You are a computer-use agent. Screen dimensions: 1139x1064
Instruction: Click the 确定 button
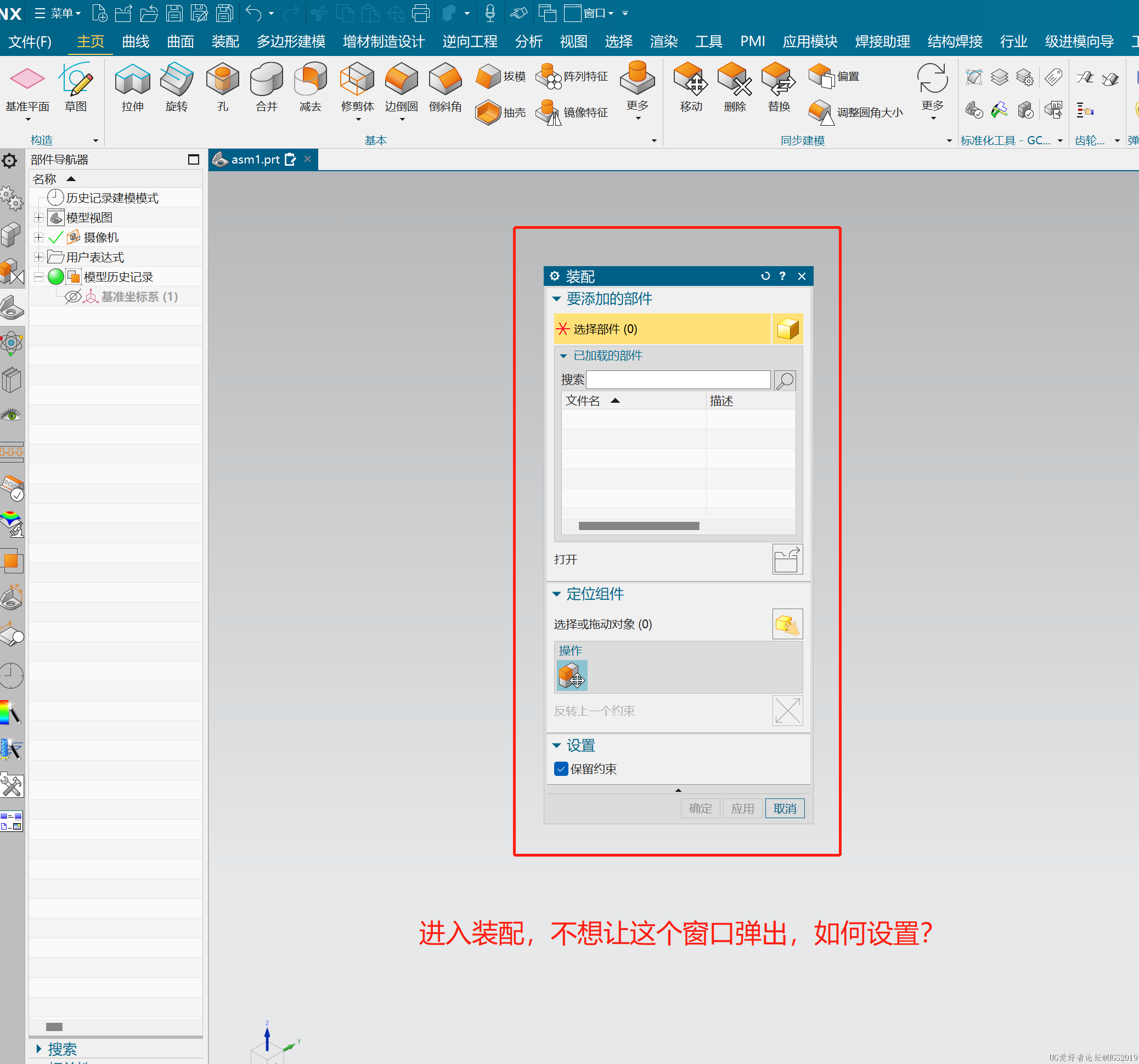700,808
